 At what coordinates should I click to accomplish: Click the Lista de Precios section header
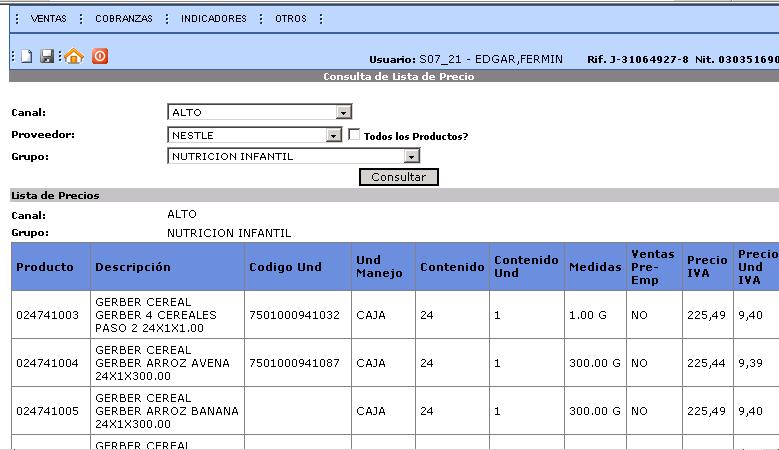coord(55,195)
